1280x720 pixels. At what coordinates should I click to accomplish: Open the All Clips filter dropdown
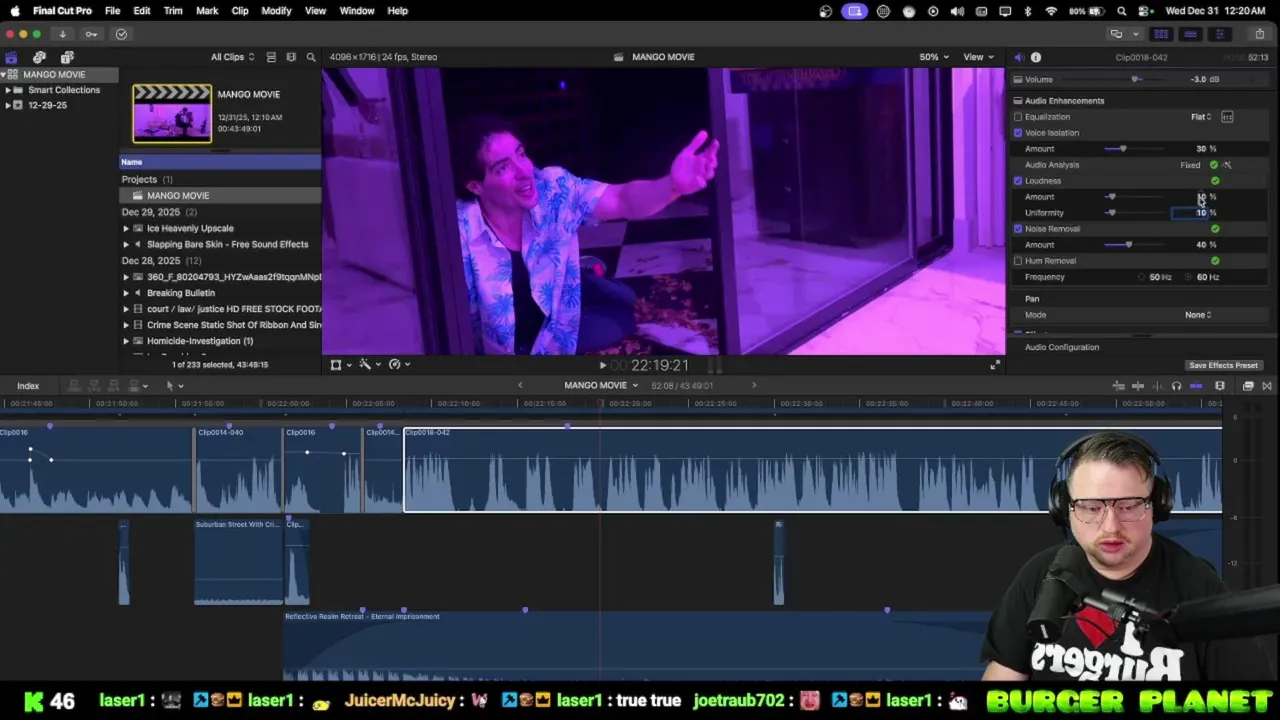tap(232, 57)
